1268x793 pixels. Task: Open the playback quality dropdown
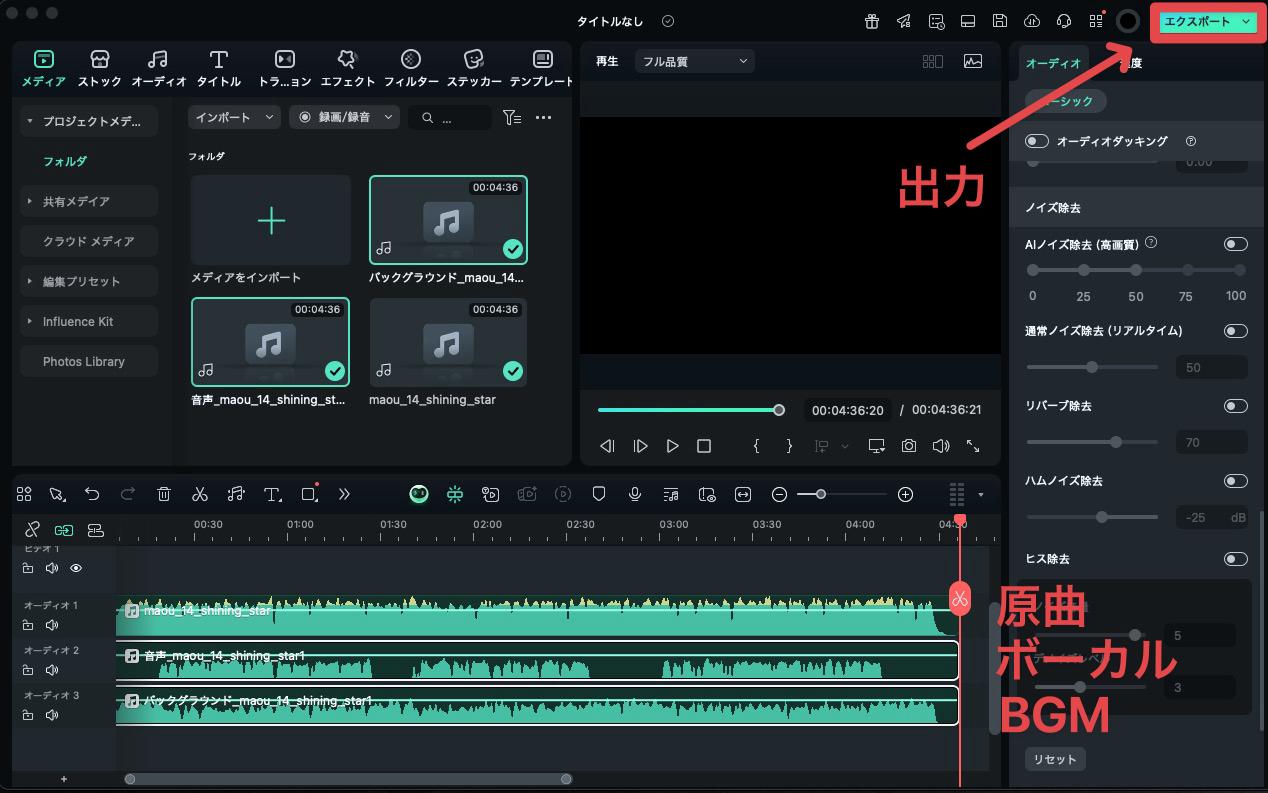point(694,61)
